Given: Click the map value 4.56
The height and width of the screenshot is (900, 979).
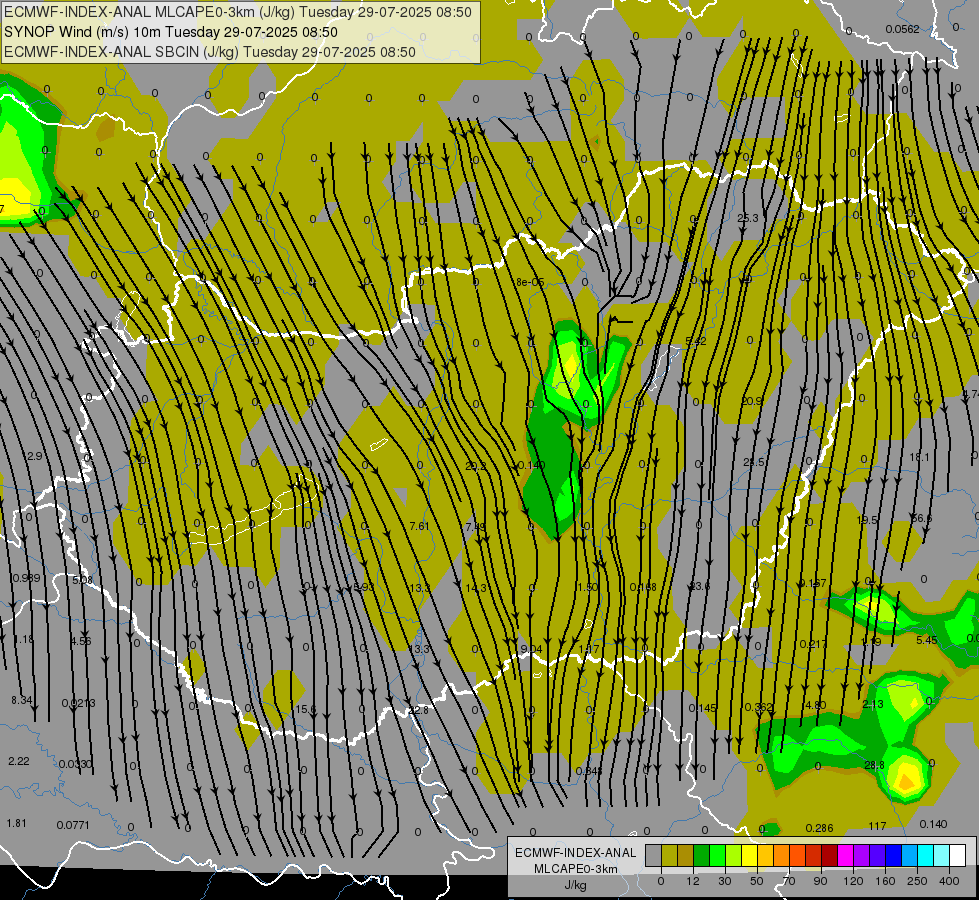Looking at the screenshot, I should [81, 641].
